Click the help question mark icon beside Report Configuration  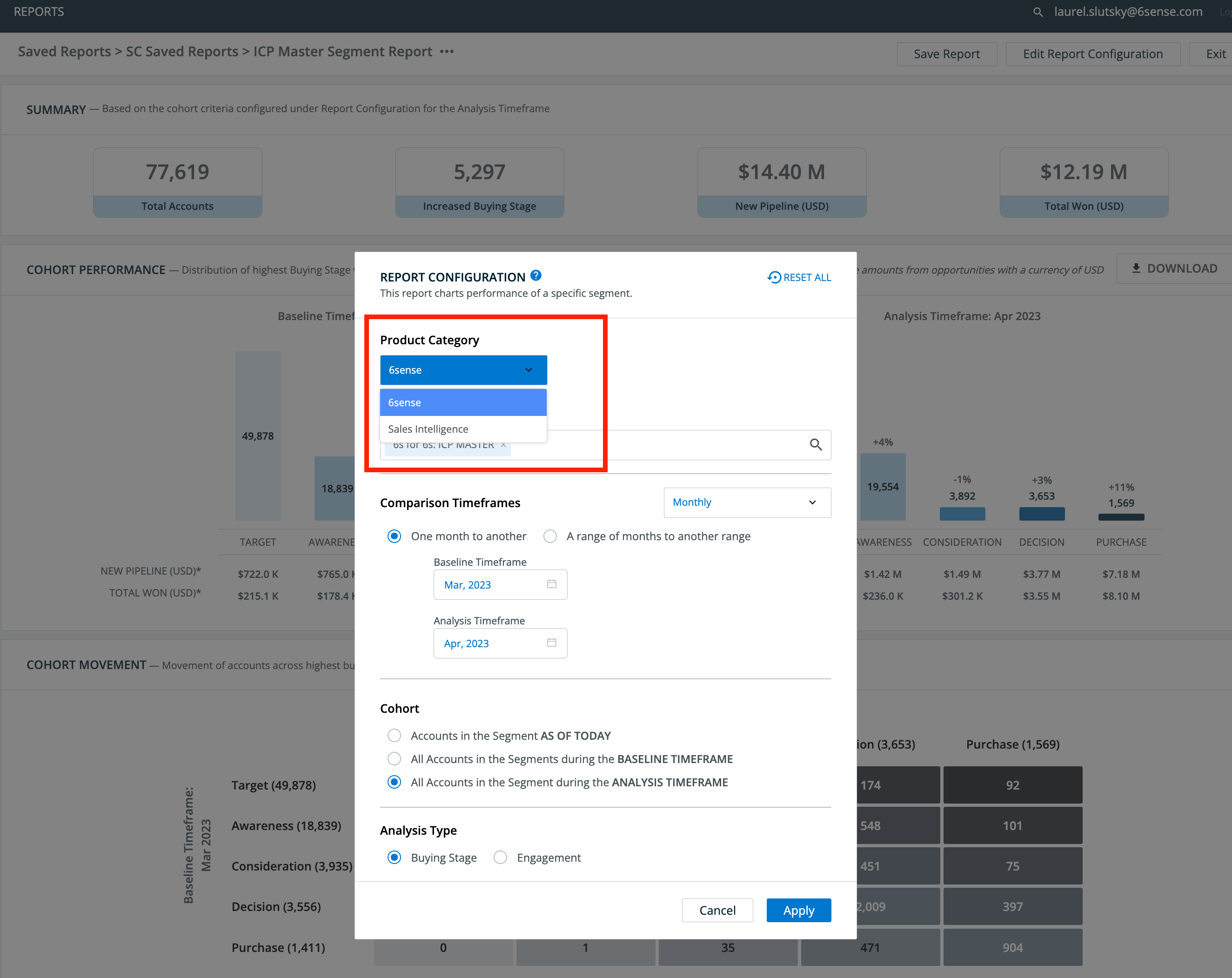pos(536,275)
